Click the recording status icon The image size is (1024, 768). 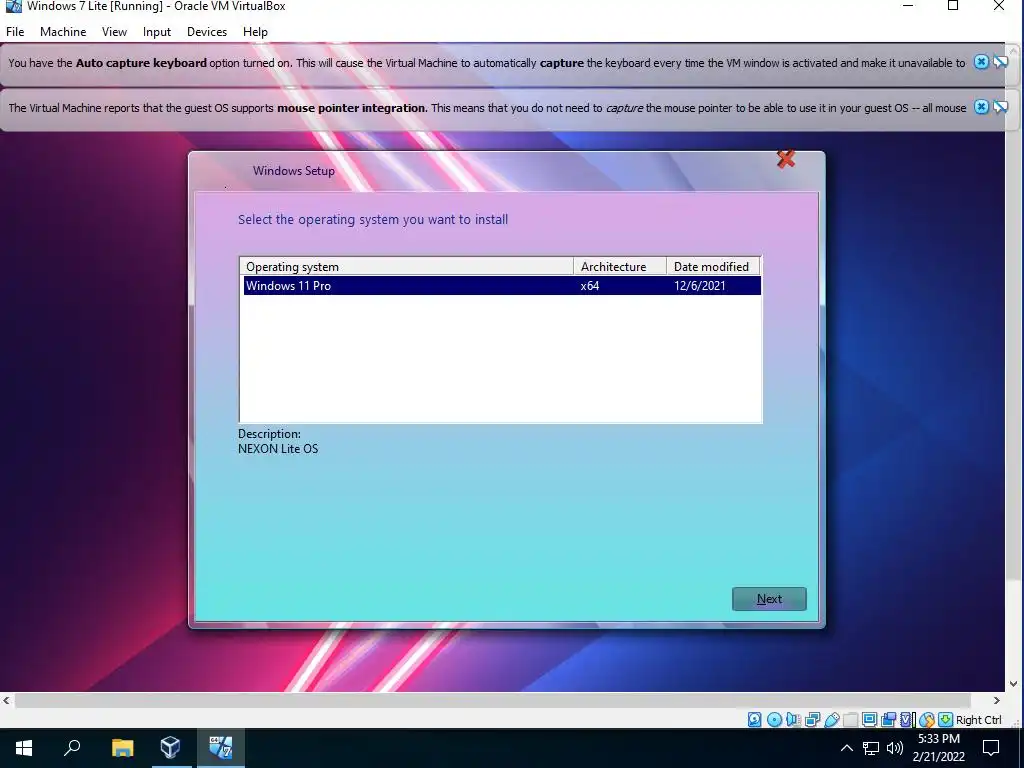coord(888,720)
